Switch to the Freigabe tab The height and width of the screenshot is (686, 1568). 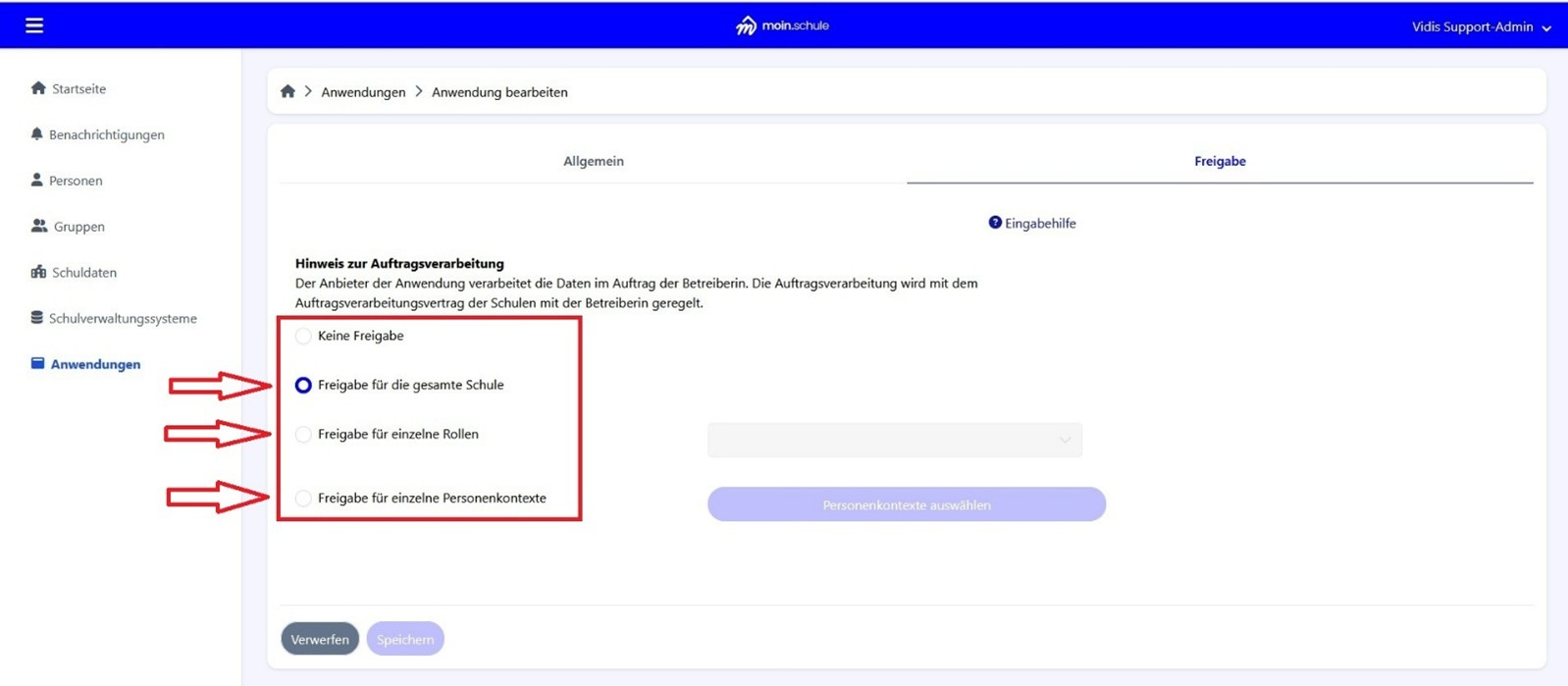coord(1219,161)
